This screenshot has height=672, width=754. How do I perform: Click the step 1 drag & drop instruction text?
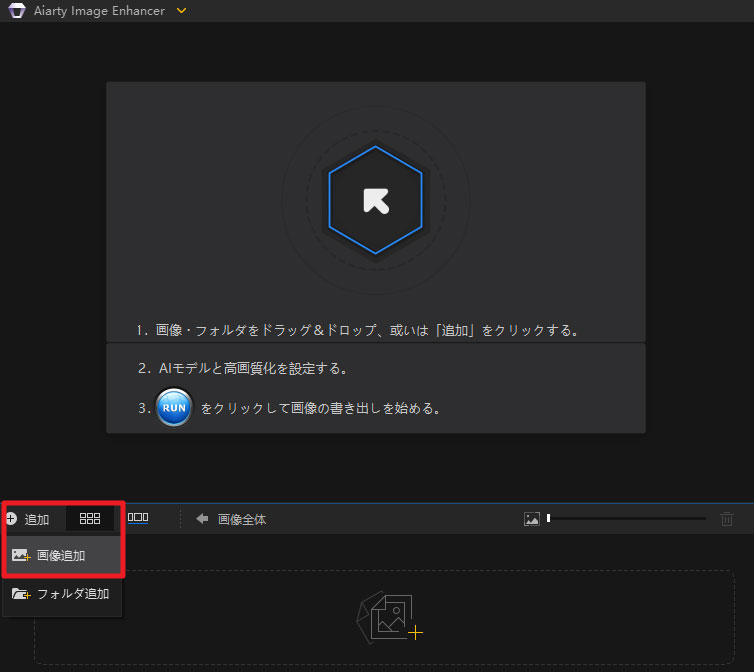[357, 330]
